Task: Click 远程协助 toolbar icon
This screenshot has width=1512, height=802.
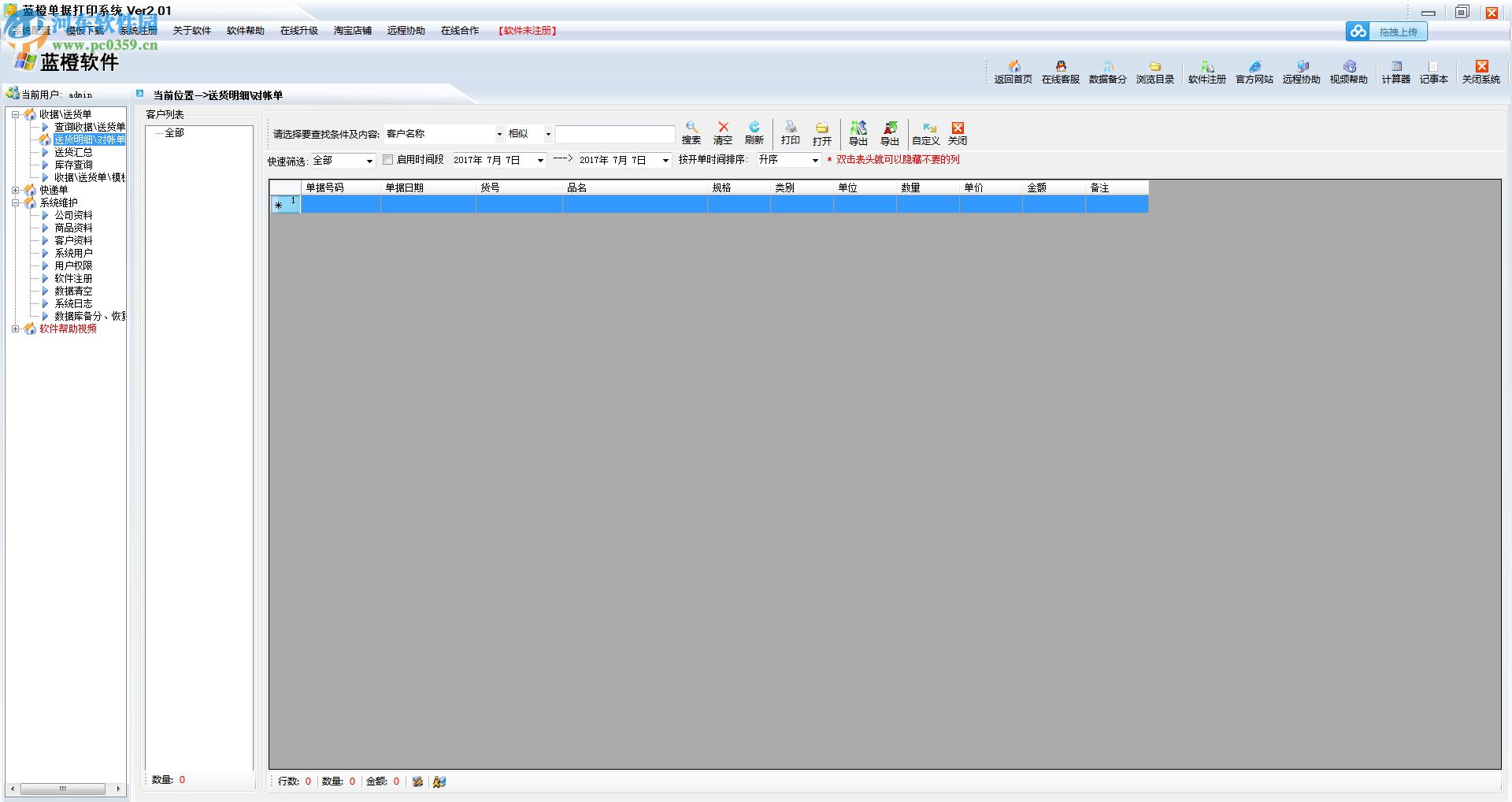Action: pyautogui.click(x=1301, y=72)
